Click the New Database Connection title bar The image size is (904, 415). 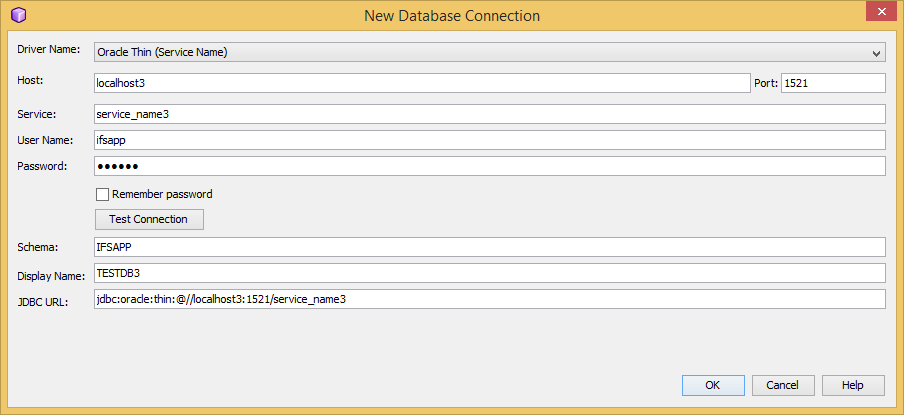[x=452, y=15]
